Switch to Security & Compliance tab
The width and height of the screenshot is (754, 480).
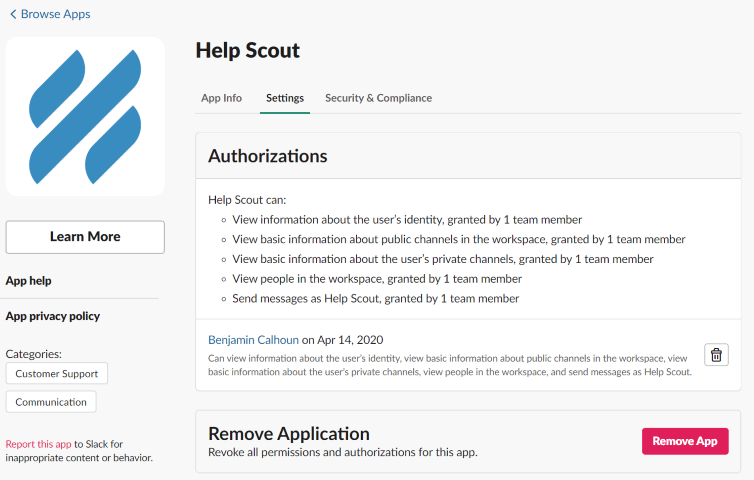pos(378,98)
